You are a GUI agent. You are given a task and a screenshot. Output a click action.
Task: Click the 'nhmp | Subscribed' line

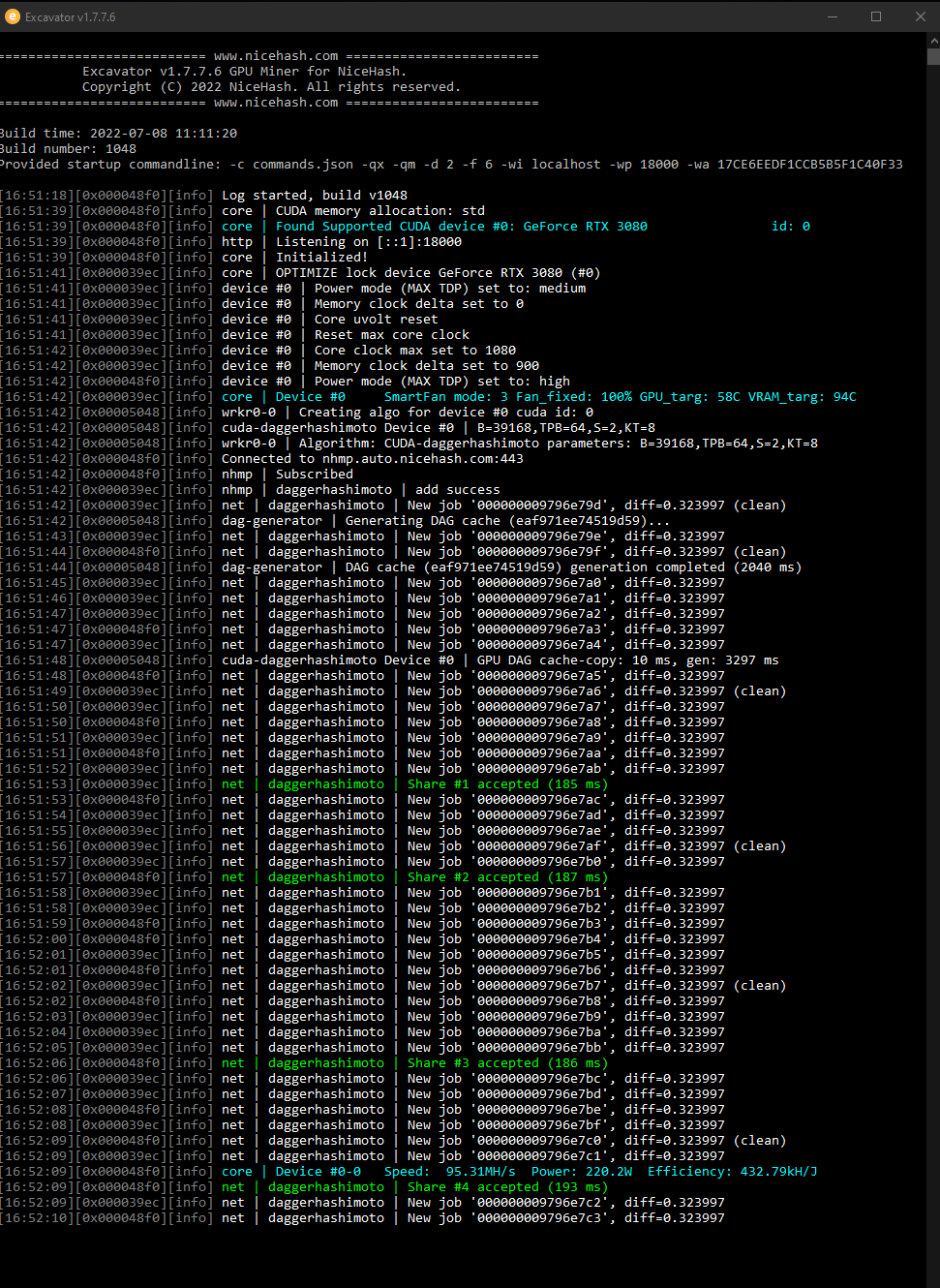176,475
